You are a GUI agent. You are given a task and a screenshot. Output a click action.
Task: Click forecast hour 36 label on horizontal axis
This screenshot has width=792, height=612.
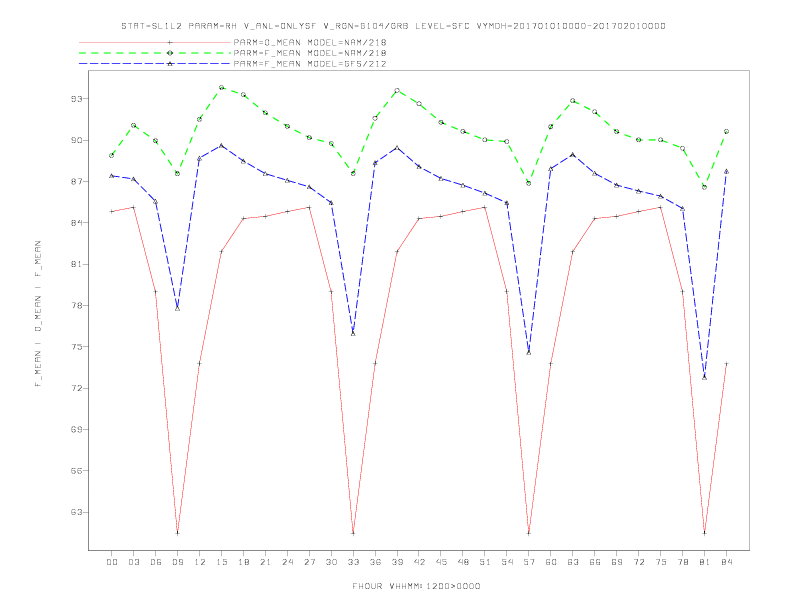click(375, 562)
